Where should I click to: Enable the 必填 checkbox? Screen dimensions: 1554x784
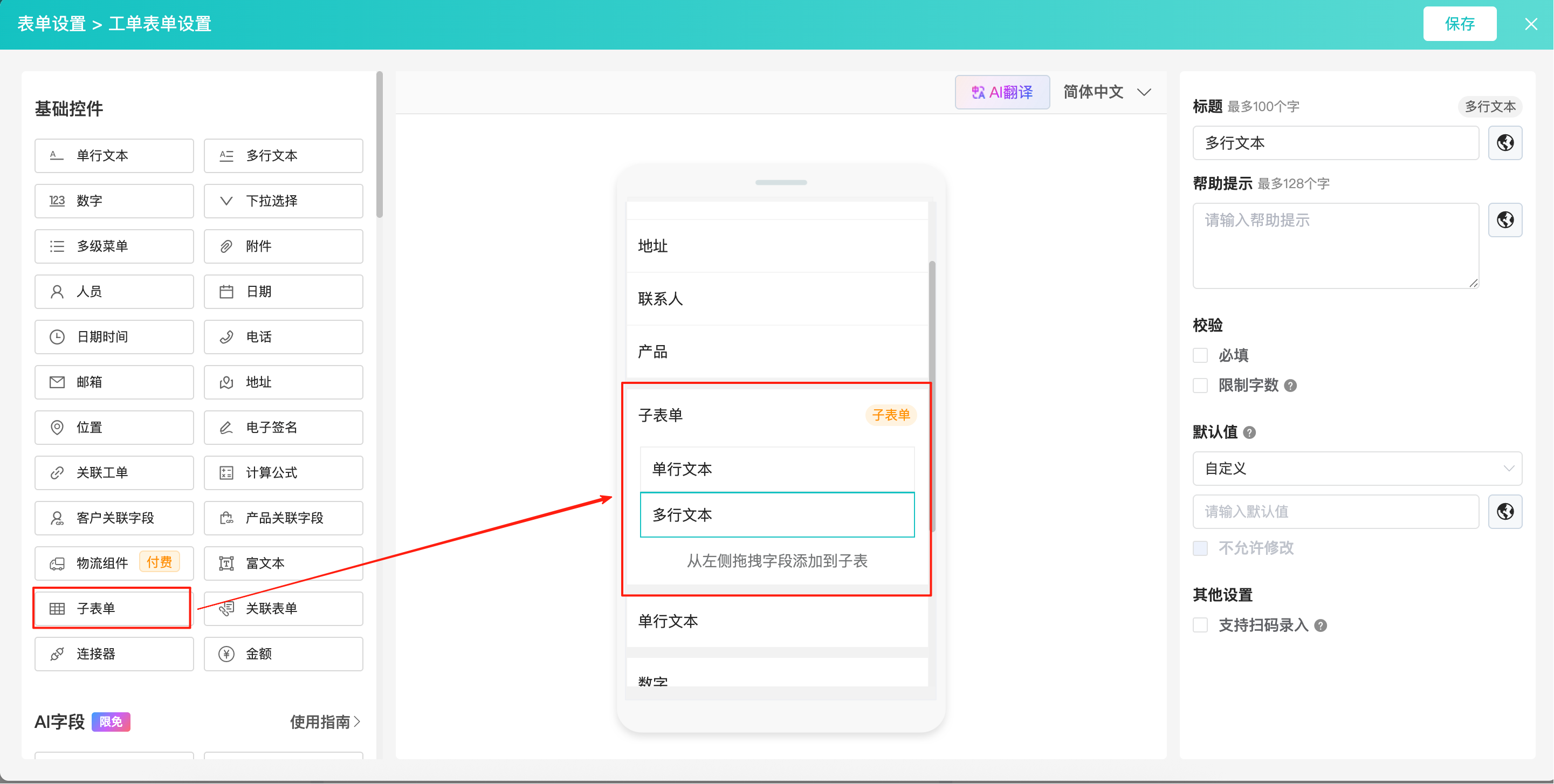click(1200, 355)
